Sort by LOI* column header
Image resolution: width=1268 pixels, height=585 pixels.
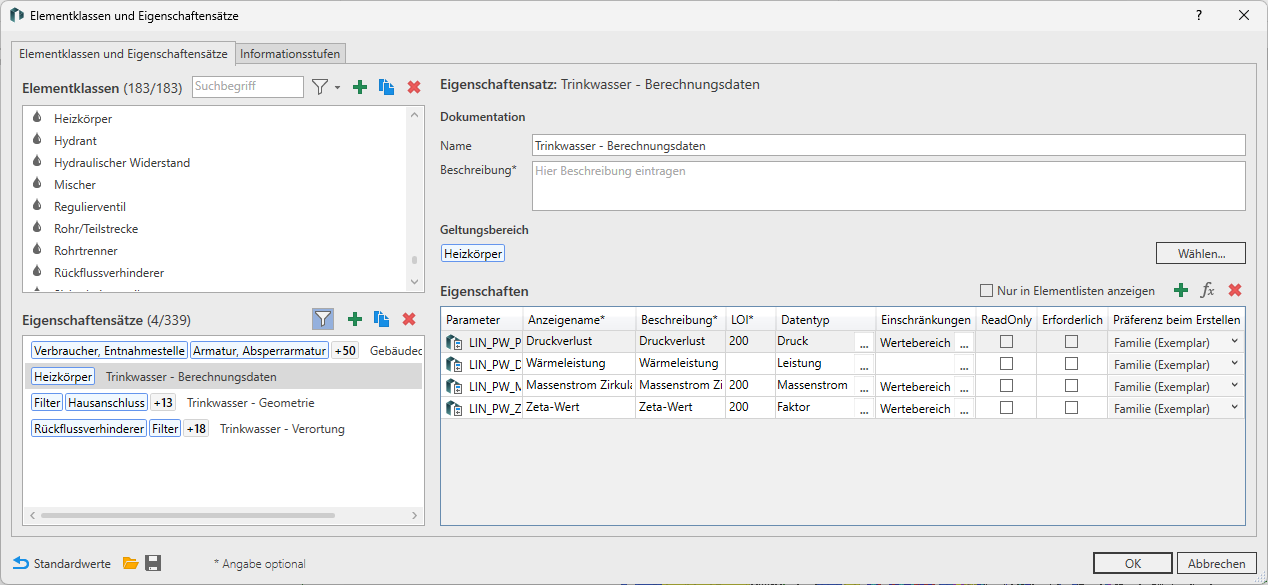tap(750, 320)
